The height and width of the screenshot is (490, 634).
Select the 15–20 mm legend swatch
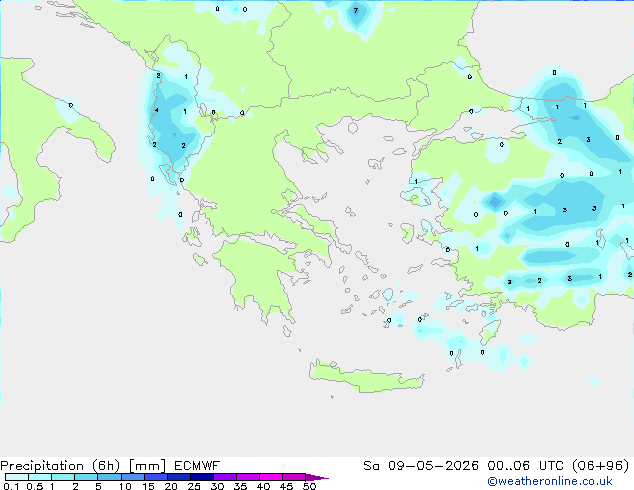155,477
